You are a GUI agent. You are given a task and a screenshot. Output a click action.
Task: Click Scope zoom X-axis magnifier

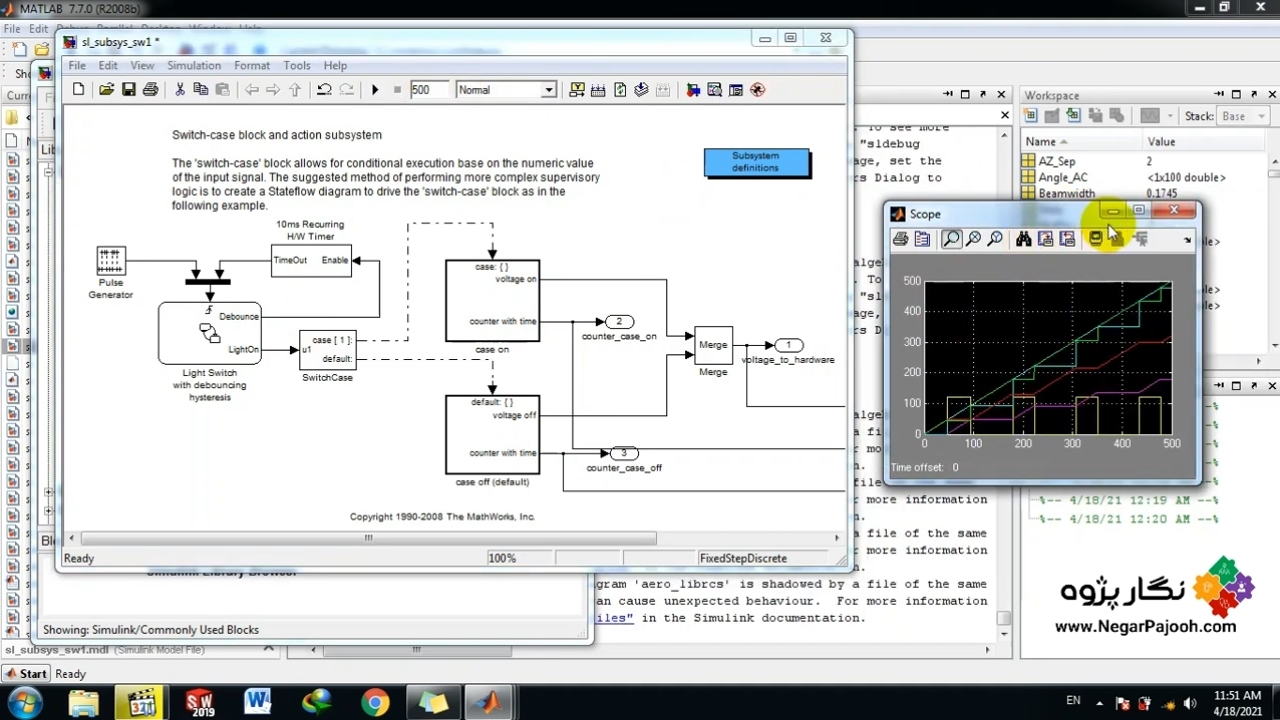coord(973,239)
